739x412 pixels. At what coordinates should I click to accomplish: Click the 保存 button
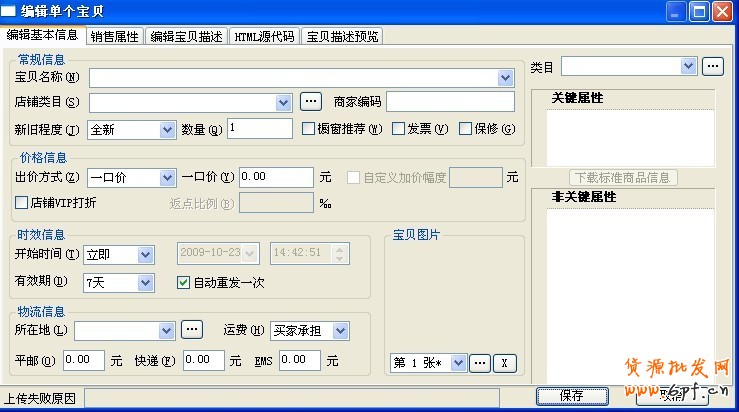[572, 395]
